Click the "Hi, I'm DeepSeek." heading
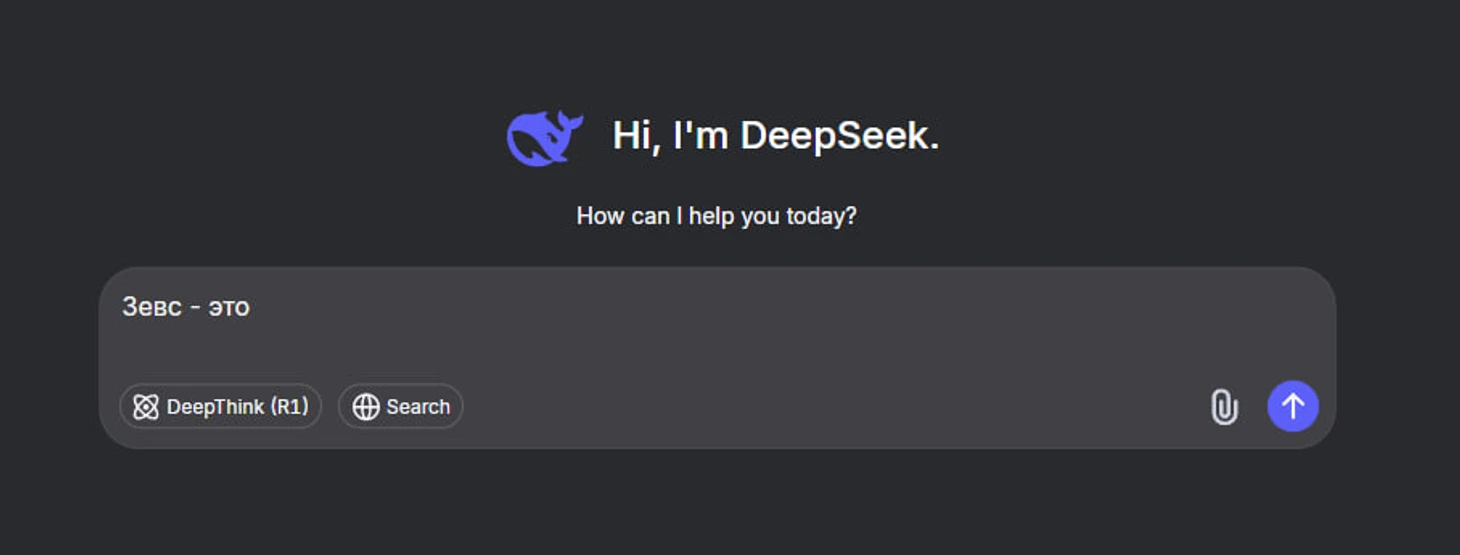This screenshot has width=1460, height=555. [776, 136]
